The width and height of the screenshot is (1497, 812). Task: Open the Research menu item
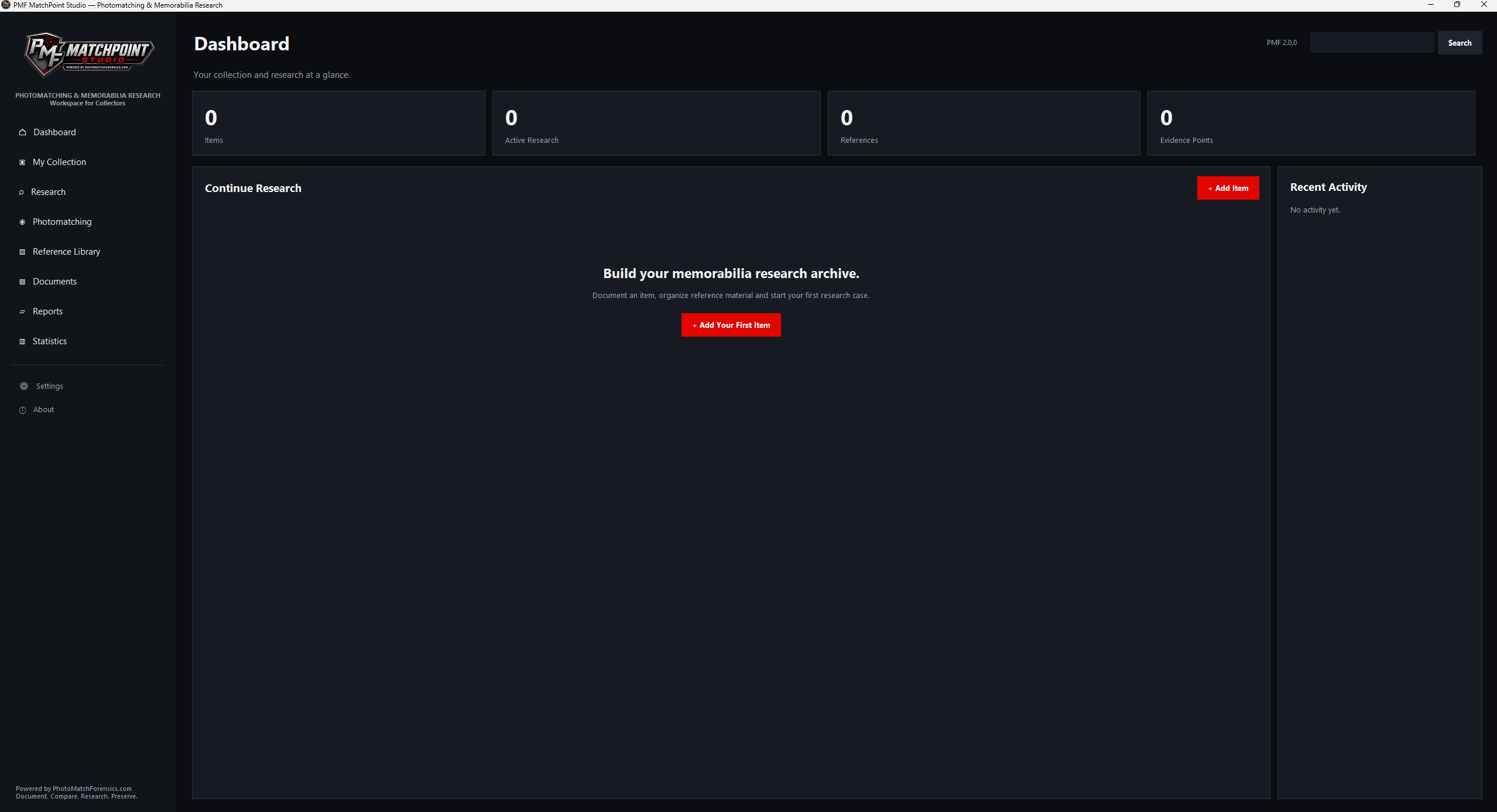click(x=48, y=192)
